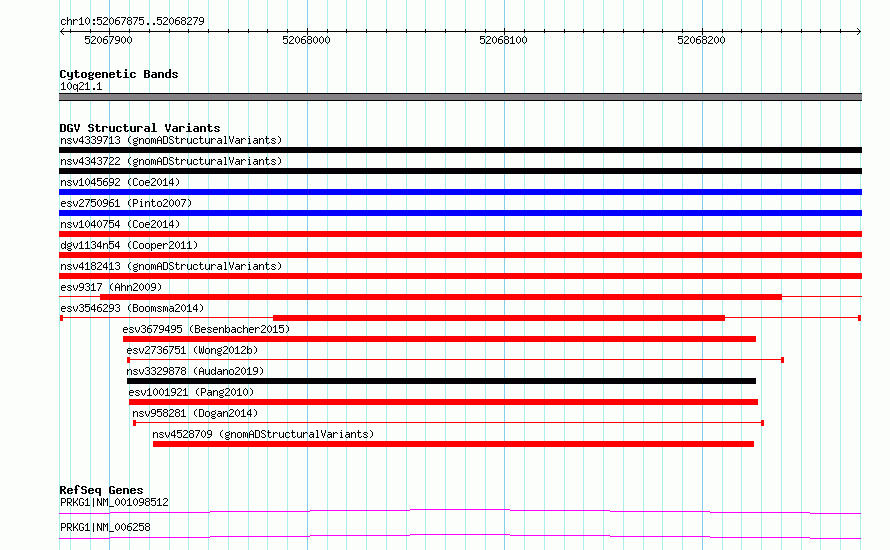Image resolution: width=890 pixels, height=550 pixels.
Task: Open the esv9317 (Ahn2009) label
Action: [111, 287]
